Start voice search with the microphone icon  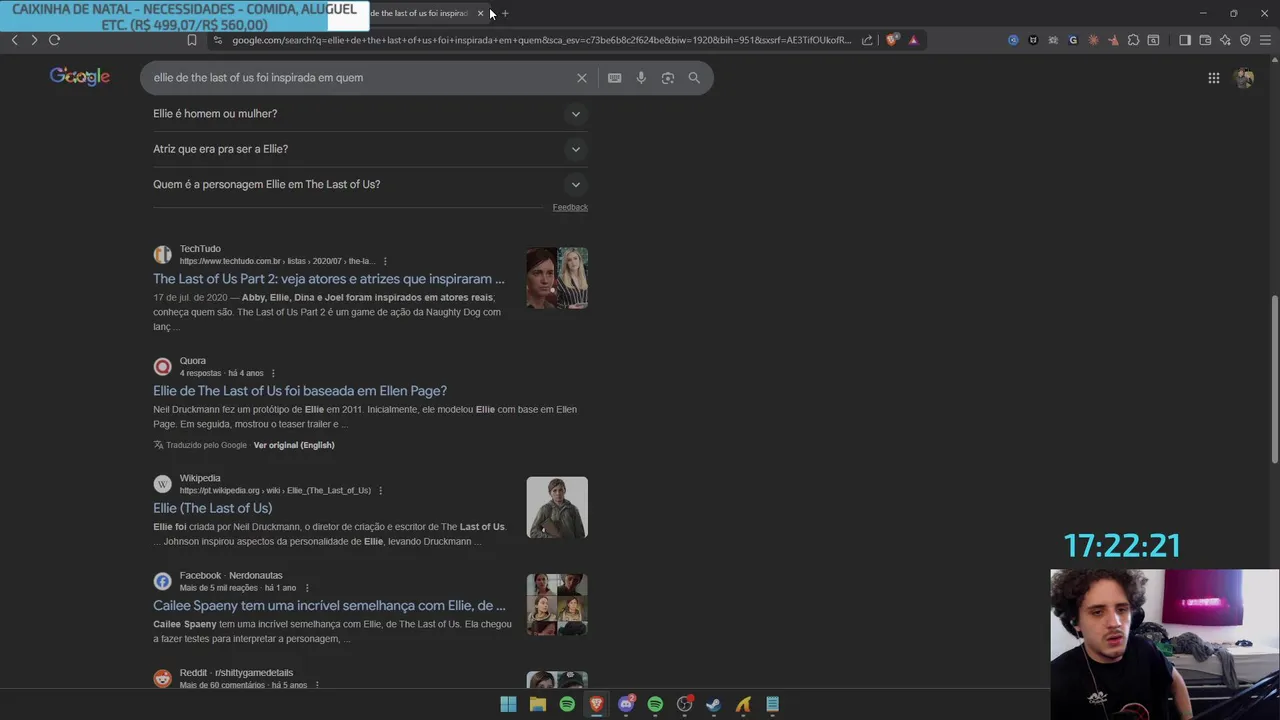tap(641, 78)
